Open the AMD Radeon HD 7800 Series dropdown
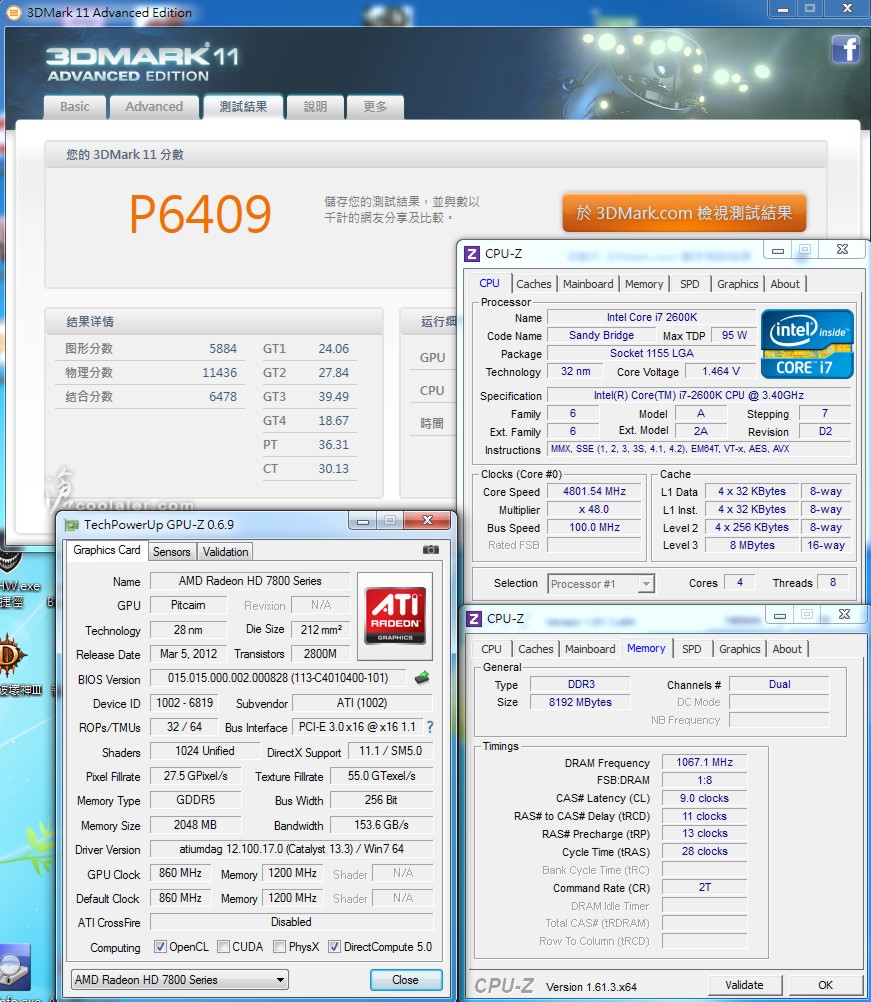The width and height of the screenshot is (871, 1002). tap(180, 980)
